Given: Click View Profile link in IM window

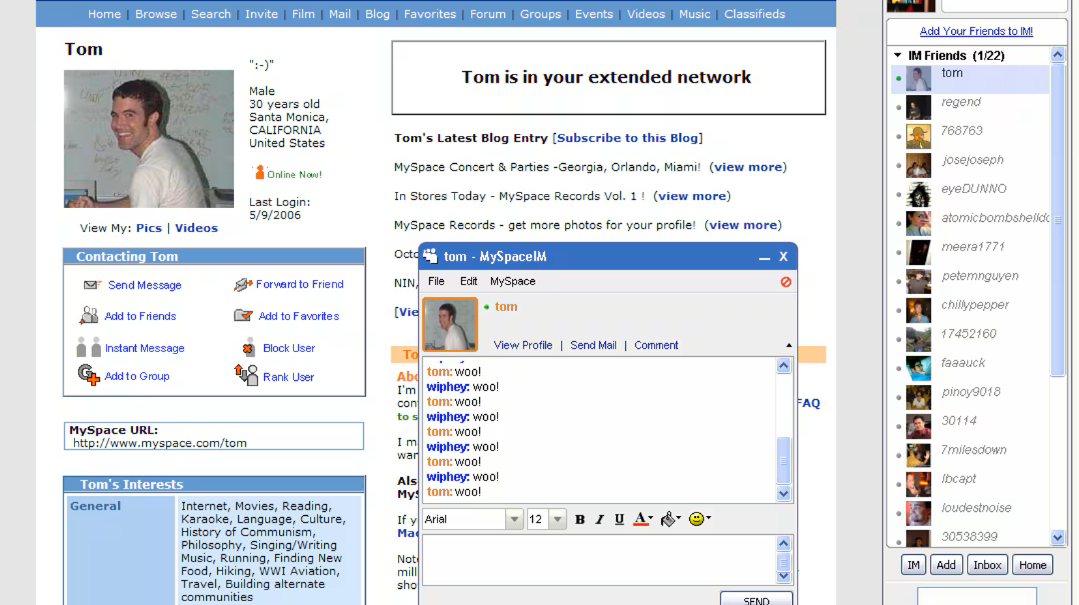Looking at the screenshot, I should (523, 346).
